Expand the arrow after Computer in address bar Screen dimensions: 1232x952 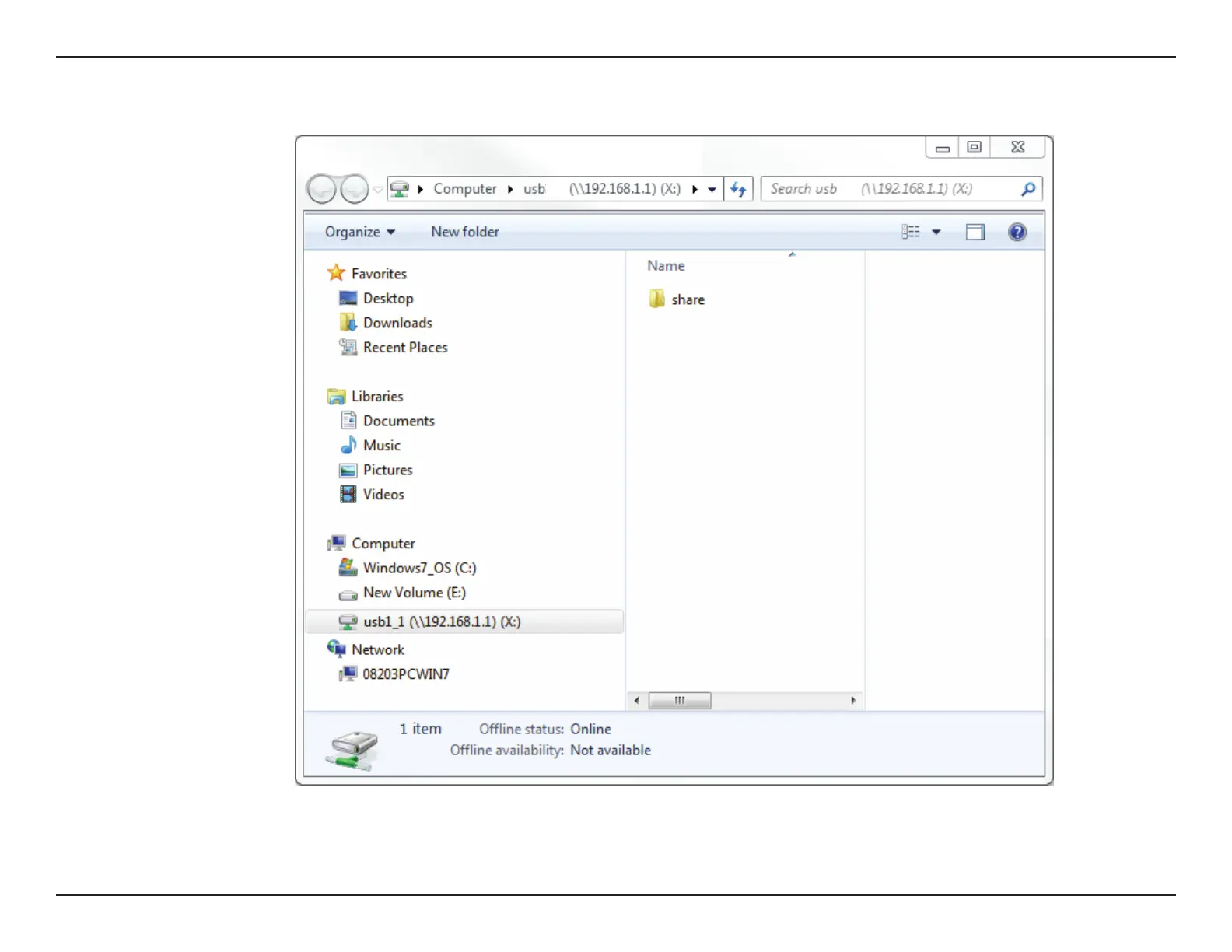[510, 189]
